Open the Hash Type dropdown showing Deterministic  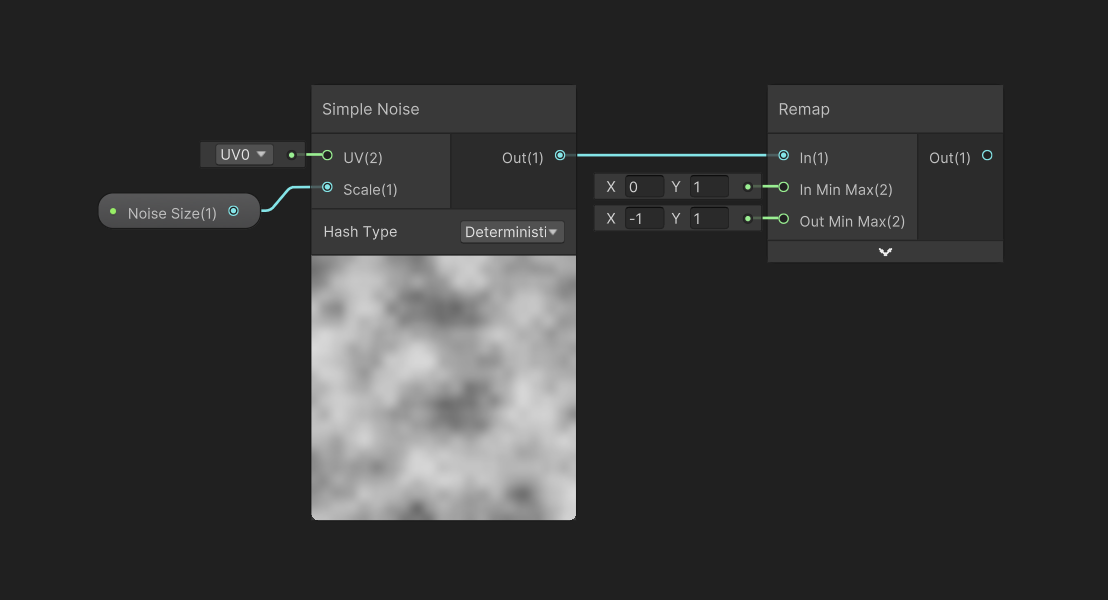point(512,231)
